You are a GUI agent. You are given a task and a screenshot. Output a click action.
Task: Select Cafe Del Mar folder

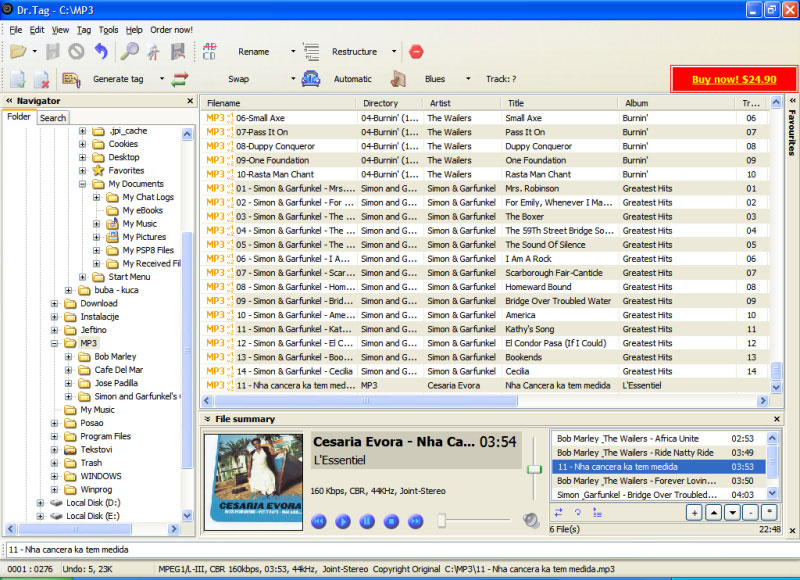(x=118, y=370)
